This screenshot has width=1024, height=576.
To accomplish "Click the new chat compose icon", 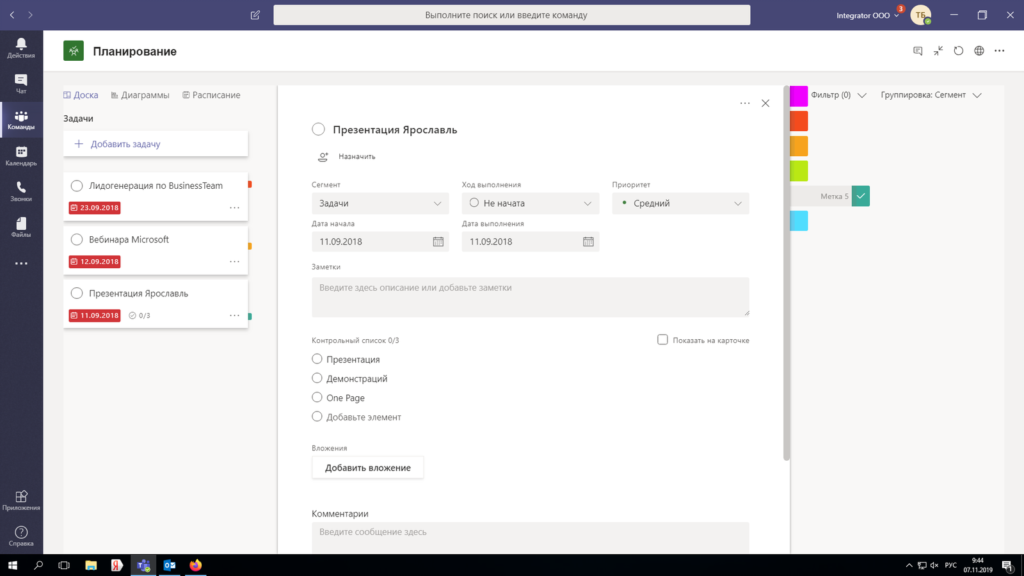I will click(255, 15).
